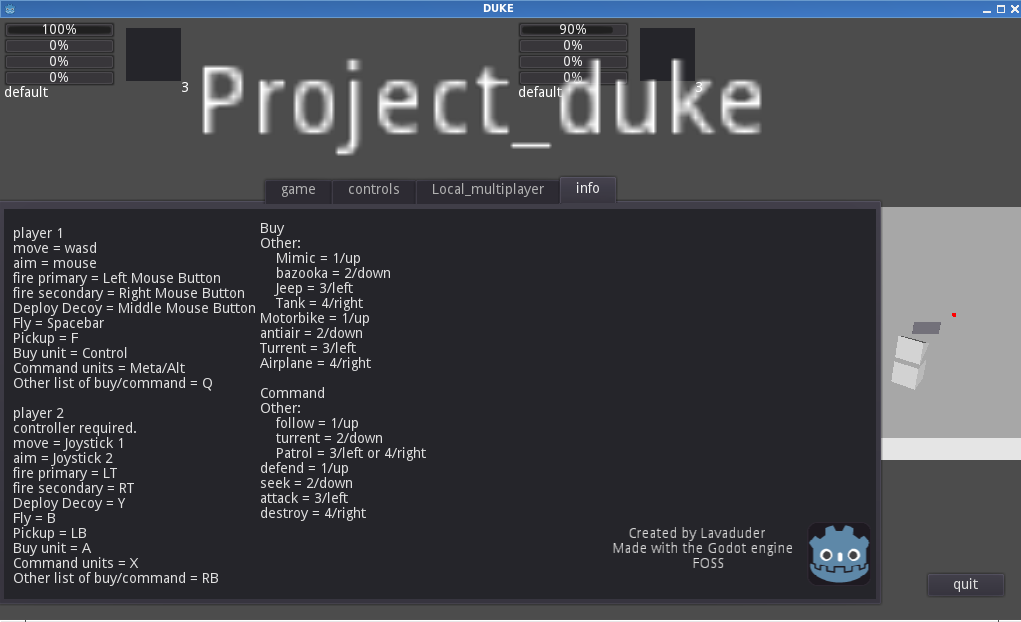Select the Local_multiplayer tab

click(x=488, y=189)
